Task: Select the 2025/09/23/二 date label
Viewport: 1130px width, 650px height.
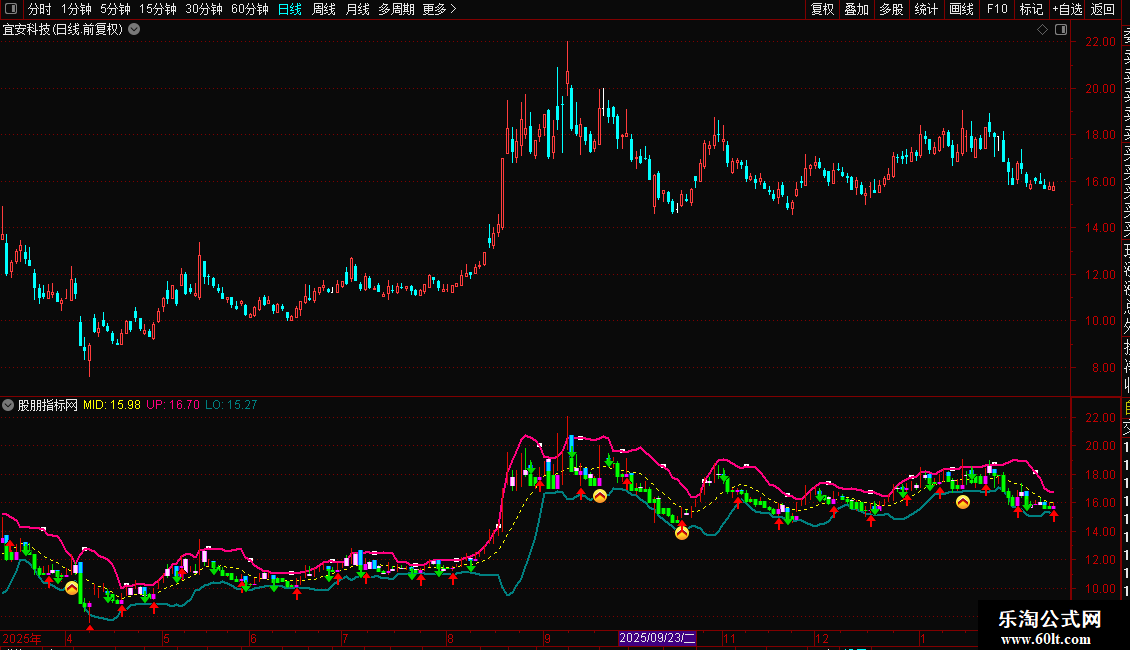Action: click(657, 638)
